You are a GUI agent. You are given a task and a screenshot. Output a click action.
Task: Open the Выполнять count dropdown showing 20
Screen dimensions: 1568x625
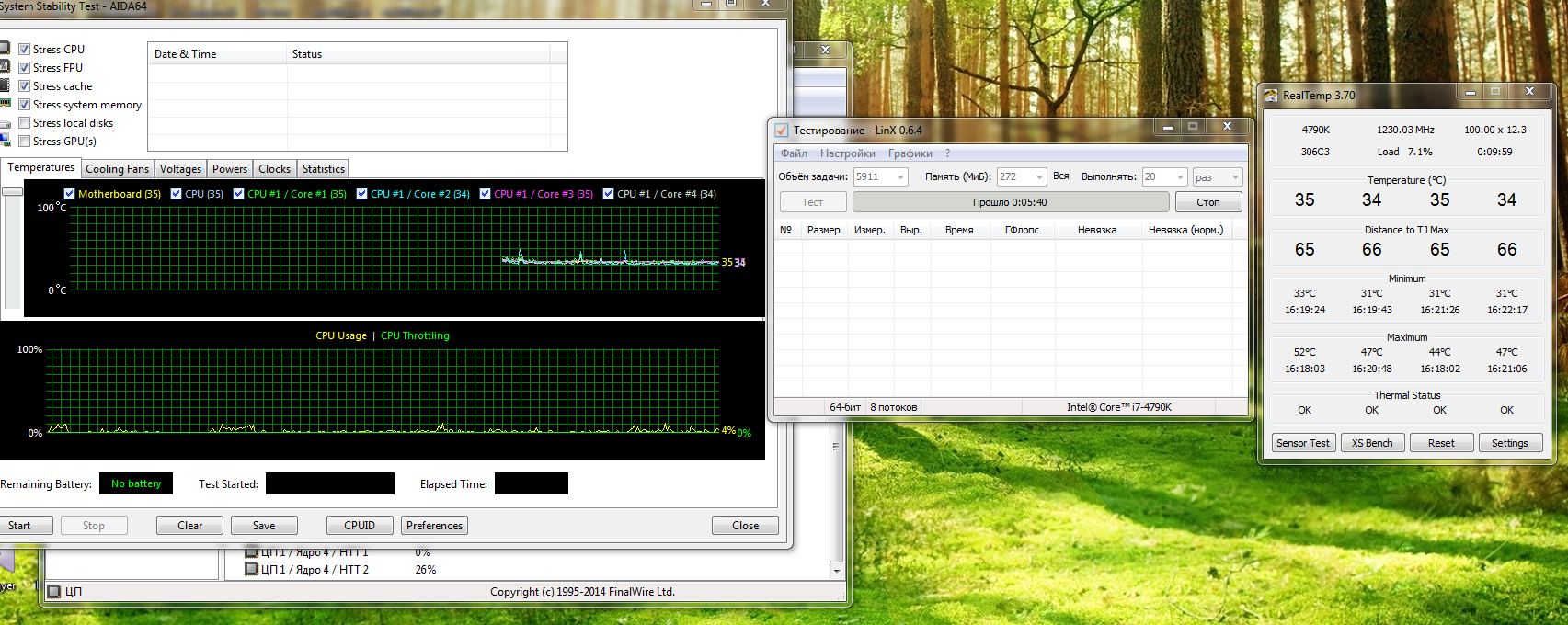[1180, 177]
